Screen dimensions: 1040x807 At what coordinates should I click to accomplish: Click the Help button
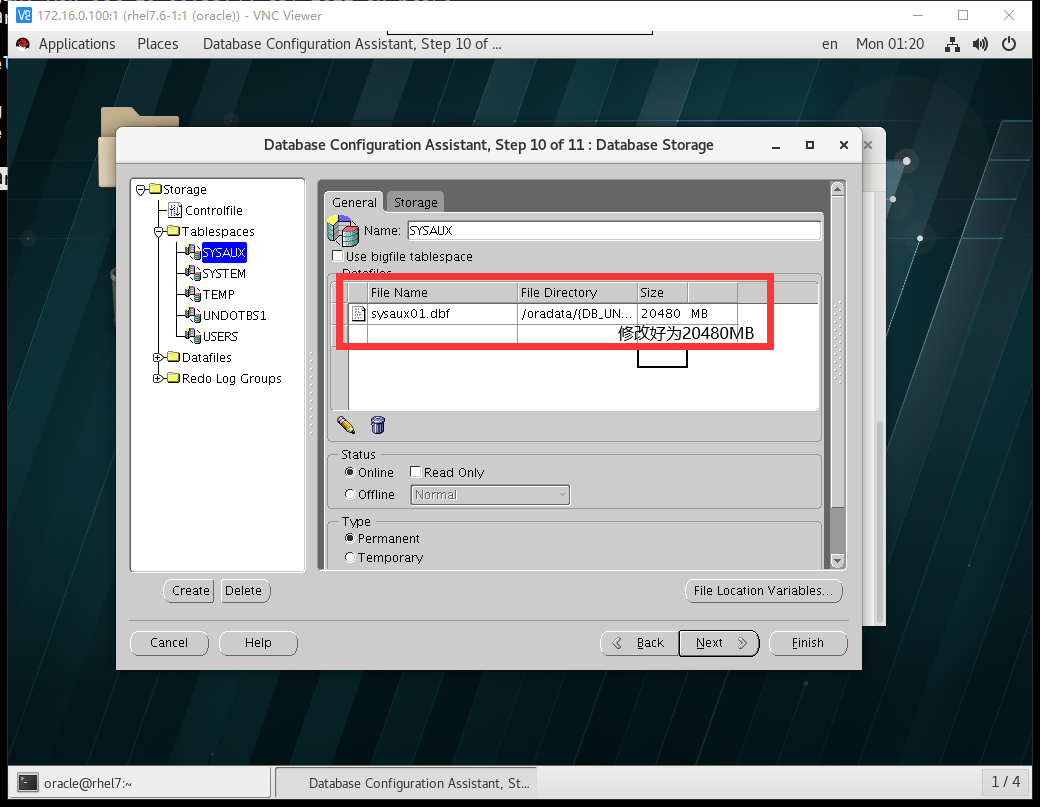[258, 643]
